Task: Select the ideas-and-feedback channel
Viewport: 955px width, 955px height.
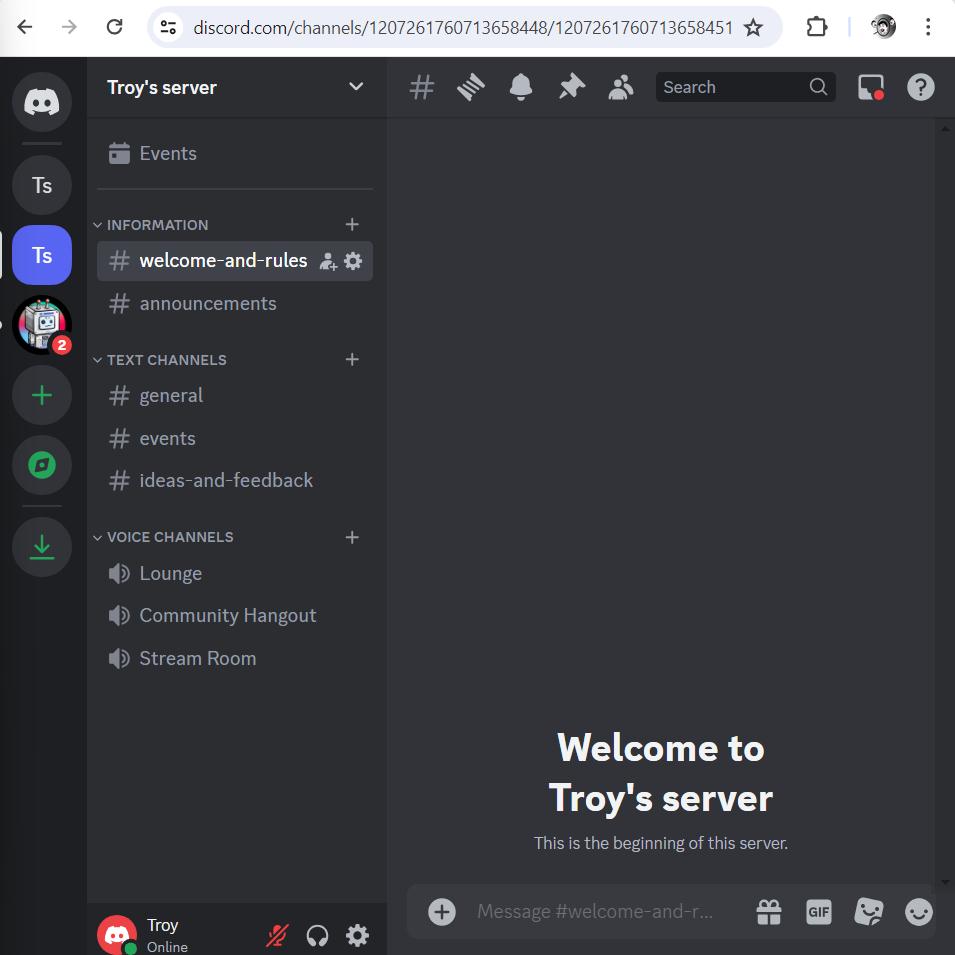Action: pyautogui.click(x=226, y=480)
